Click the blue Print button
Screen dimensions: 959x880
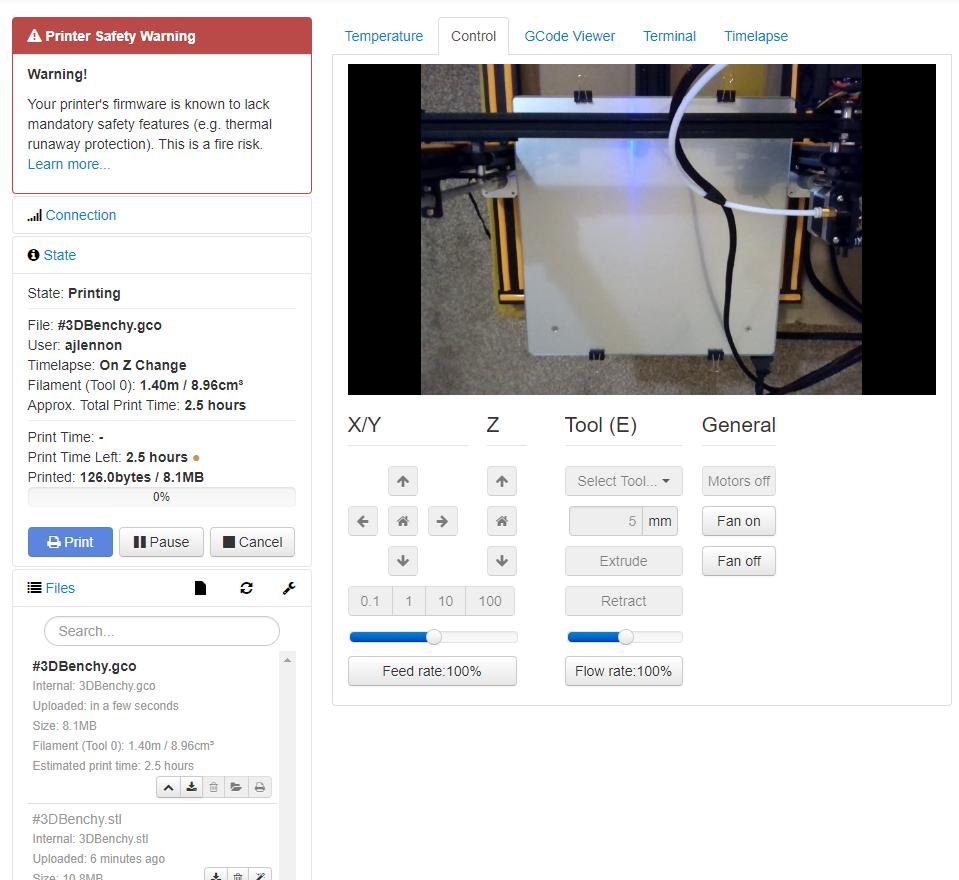[70, 542]
